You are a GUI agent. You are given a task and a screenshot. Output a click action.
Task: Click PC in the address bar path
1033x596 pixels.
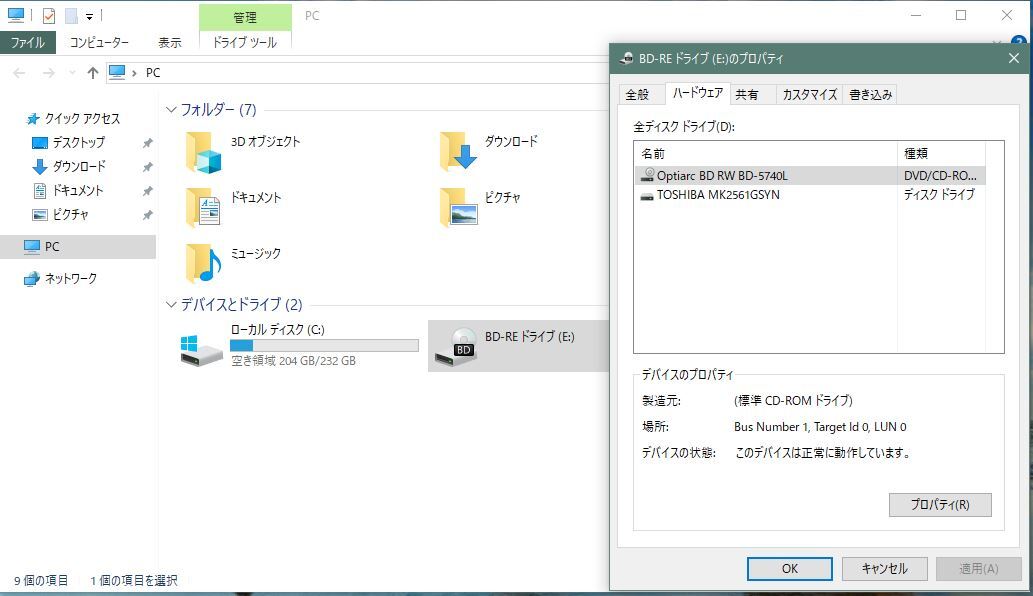[x=153, y=72]
